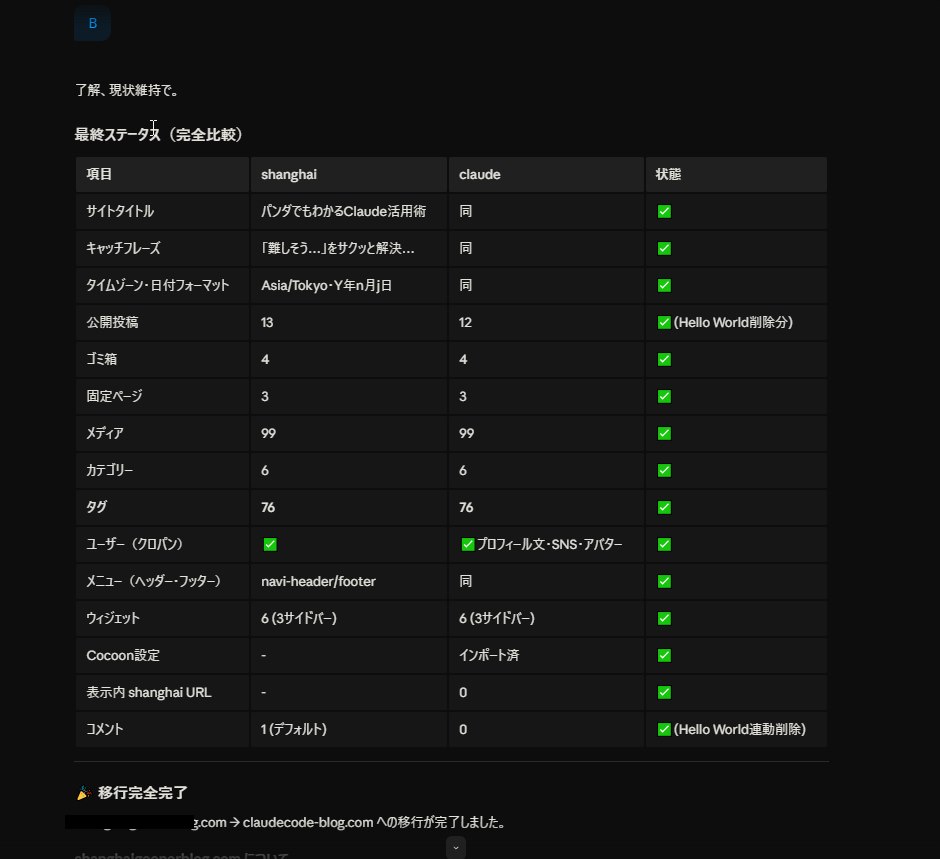This screenshot has height=859, width=940.
Task: Click the status check mark in タグ row
Action: tap(664, 507)
